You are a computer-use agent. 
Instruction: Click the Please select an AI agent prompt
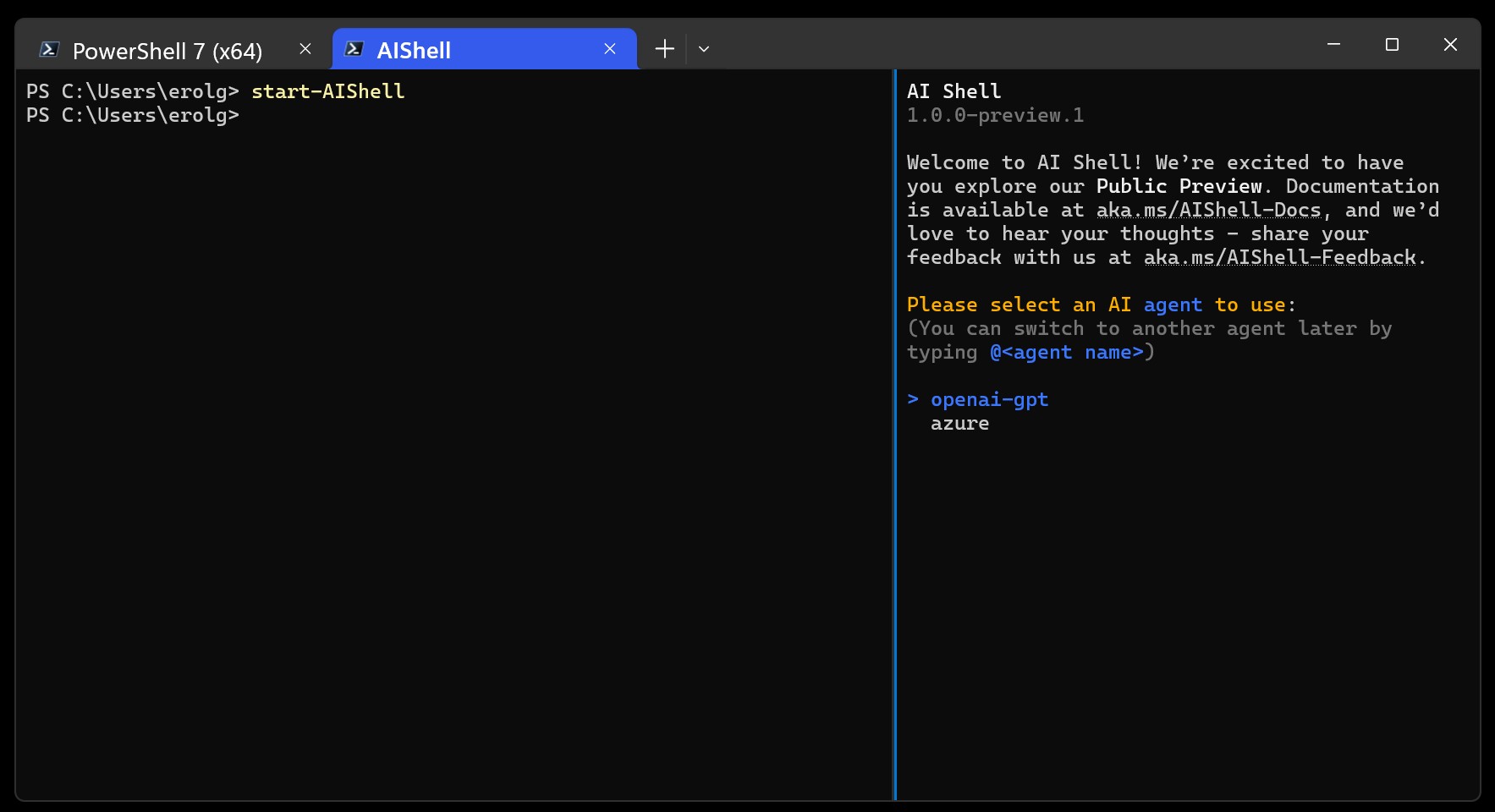(x=1101, y=304)
